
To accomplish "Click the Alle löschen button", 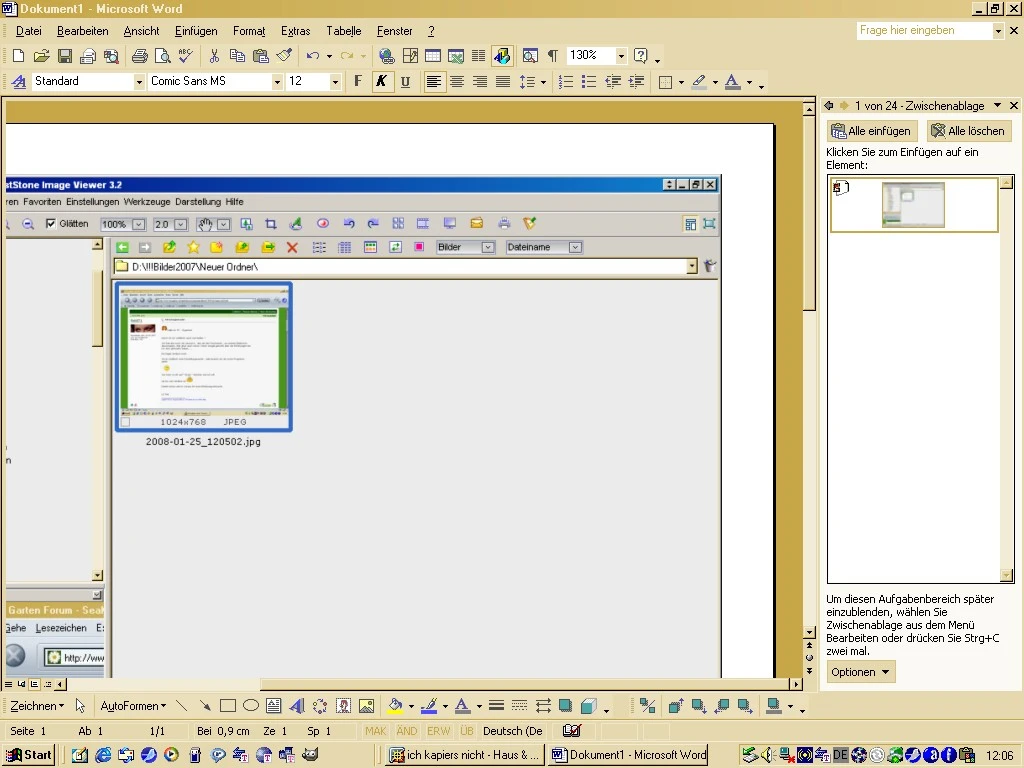I will pos(969,131).
